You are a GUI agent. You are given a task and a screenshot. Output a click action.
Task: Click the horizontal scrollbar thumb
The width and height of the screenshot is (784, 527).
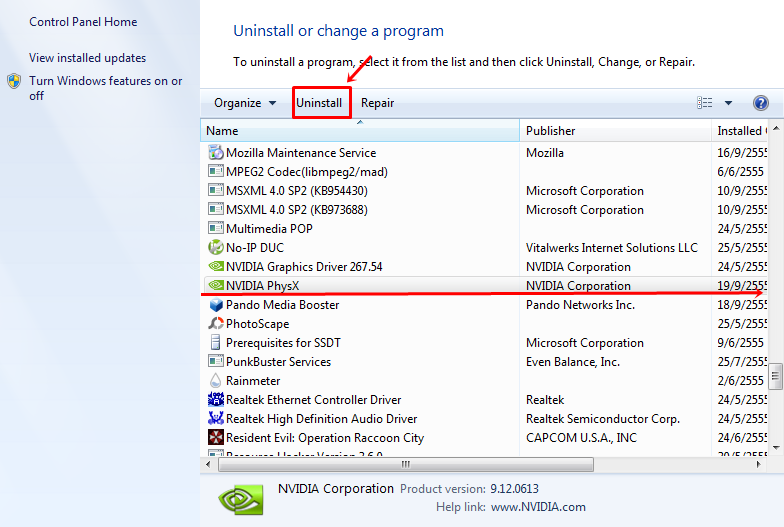(406, 464)
